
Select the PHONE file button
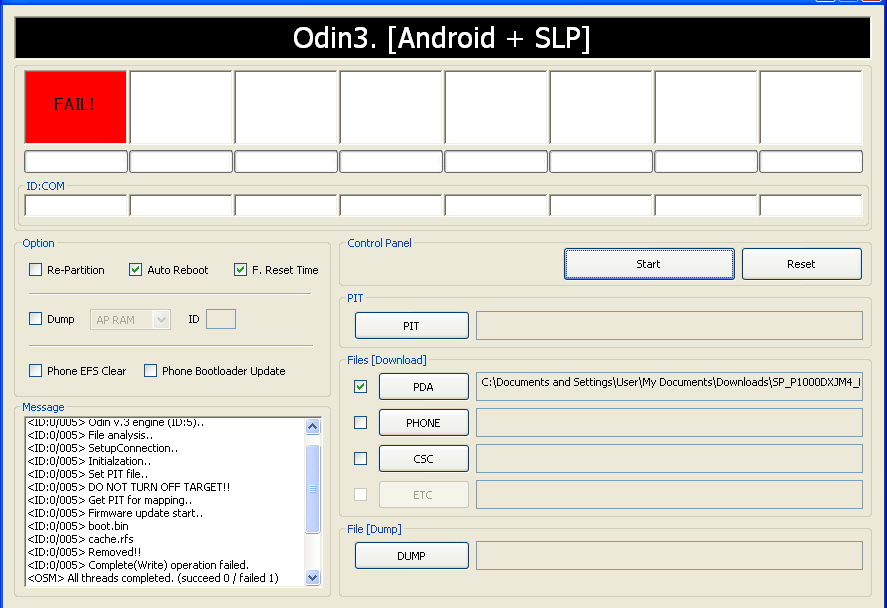point(424,422)
